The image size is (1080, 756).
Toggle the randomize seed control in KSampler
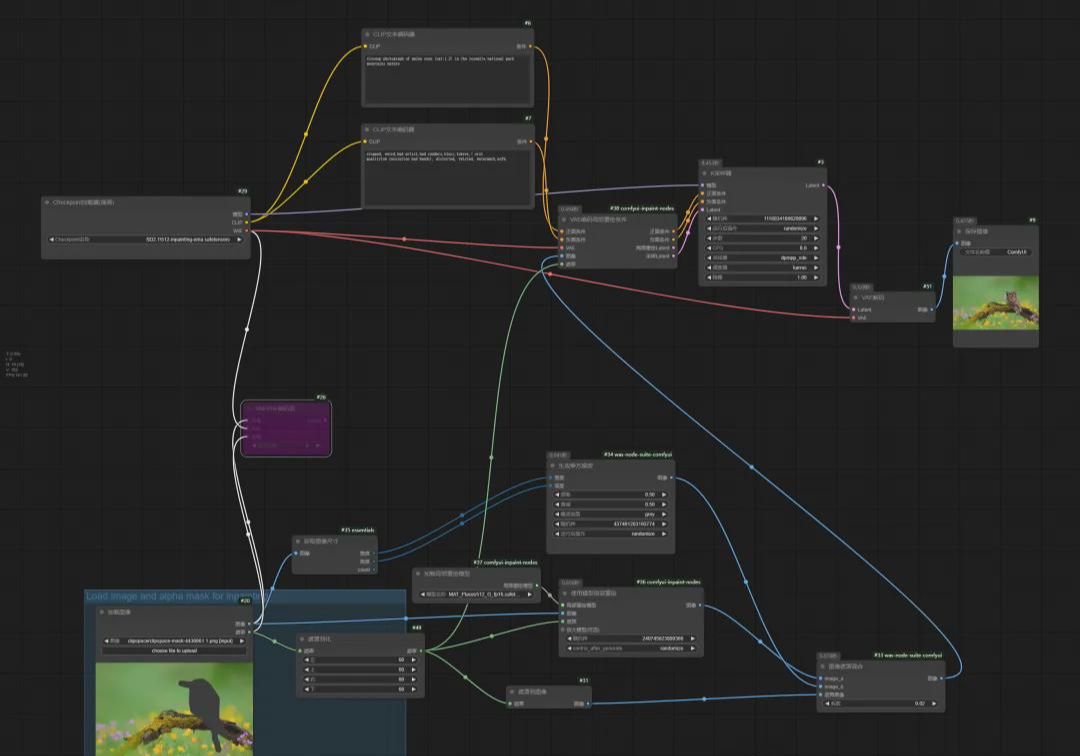pyautogui.click(x=762, y=228)
